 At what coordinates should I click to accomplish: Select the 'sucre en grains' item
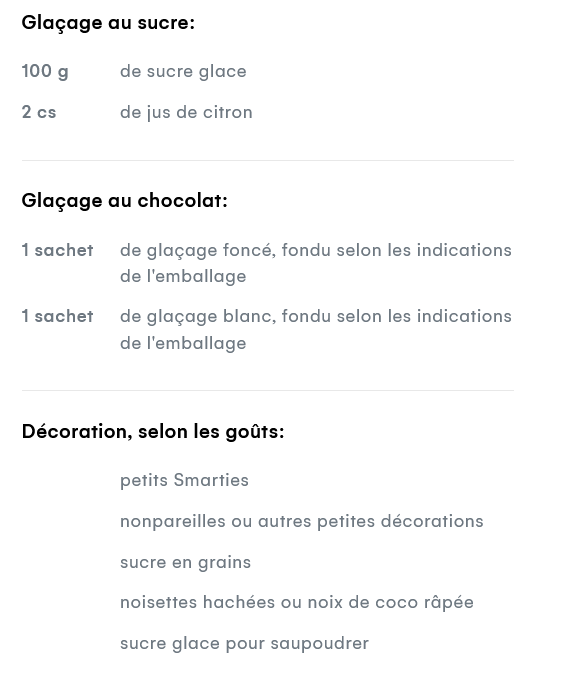click(185, 562)
